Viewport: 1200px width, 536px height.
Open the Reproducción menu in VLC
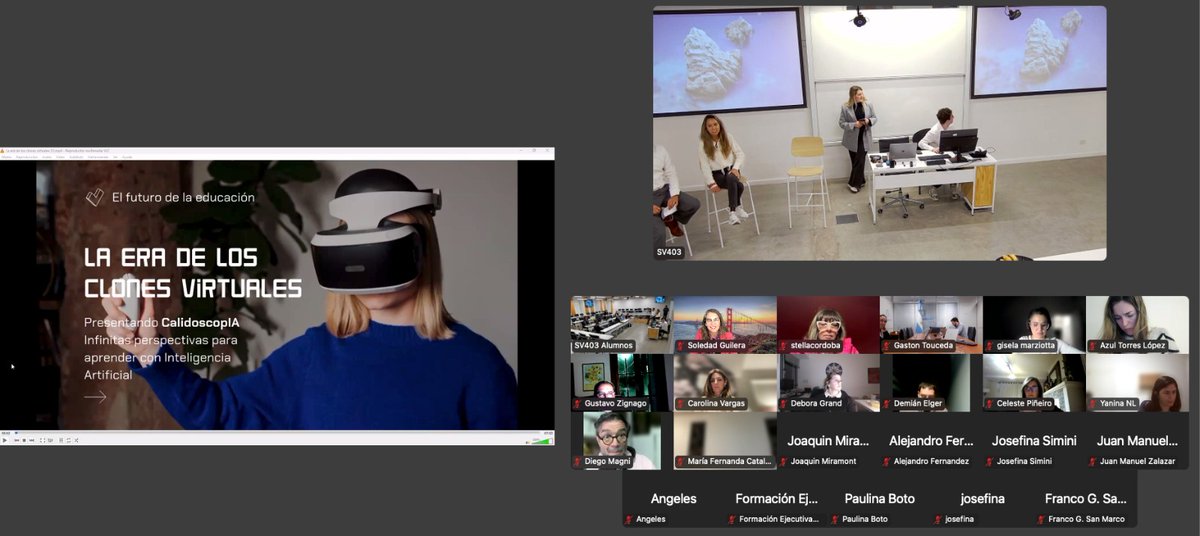(x=27, y=157)
